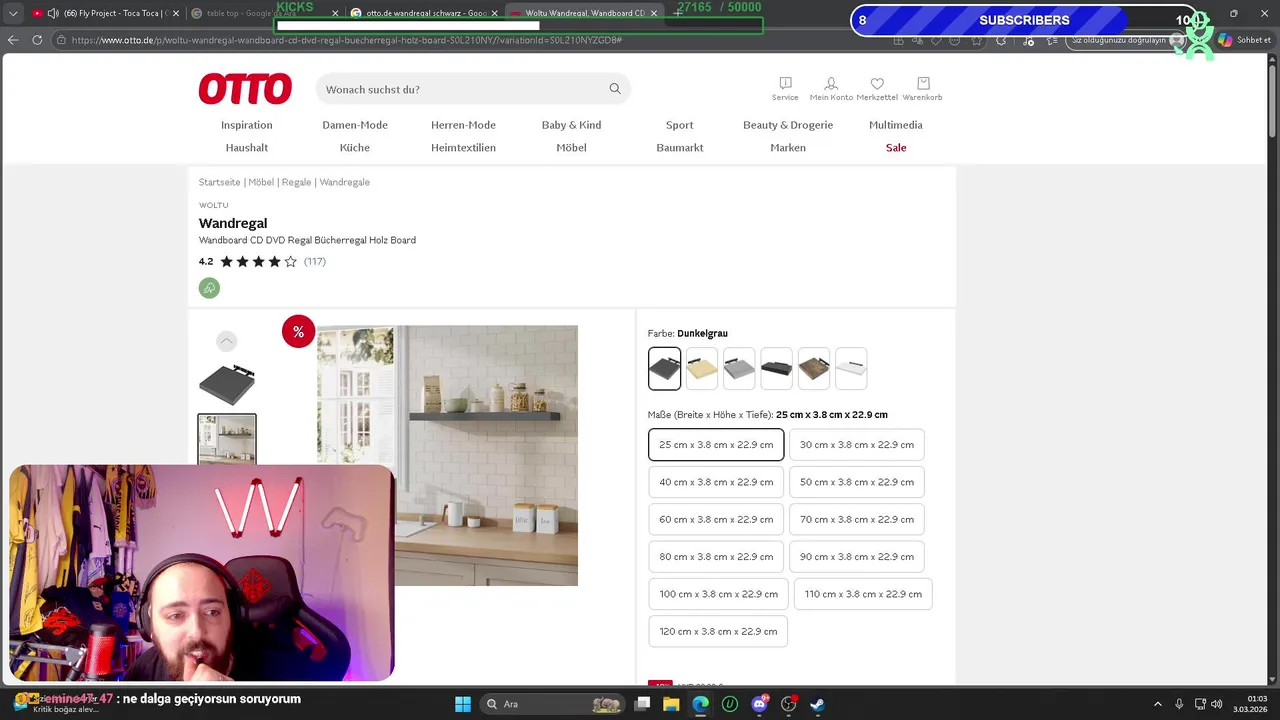Open File Explorer from taskbar
1280x720 pixels.
pos(672,704)
